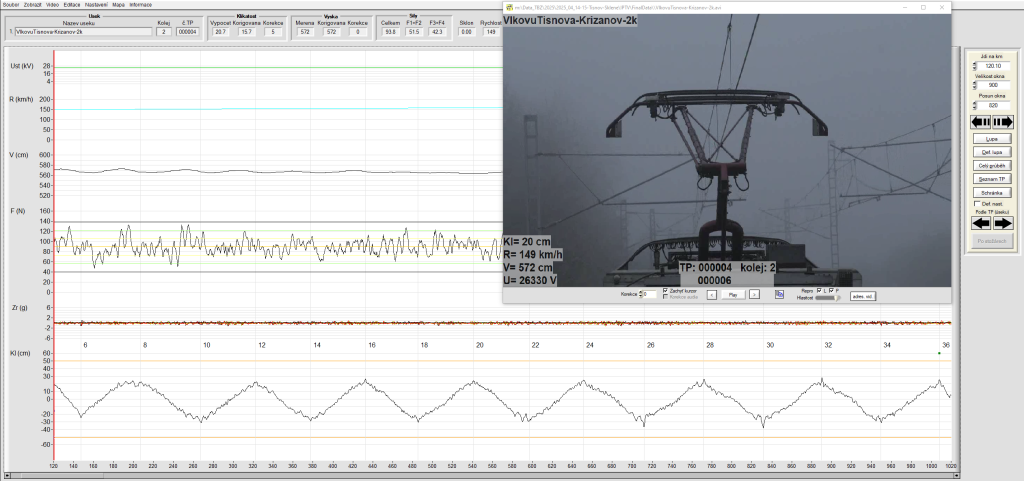This screenshot has width=1024, height=481.
Task: Open the Soubor menu
Action: (11, 5)
